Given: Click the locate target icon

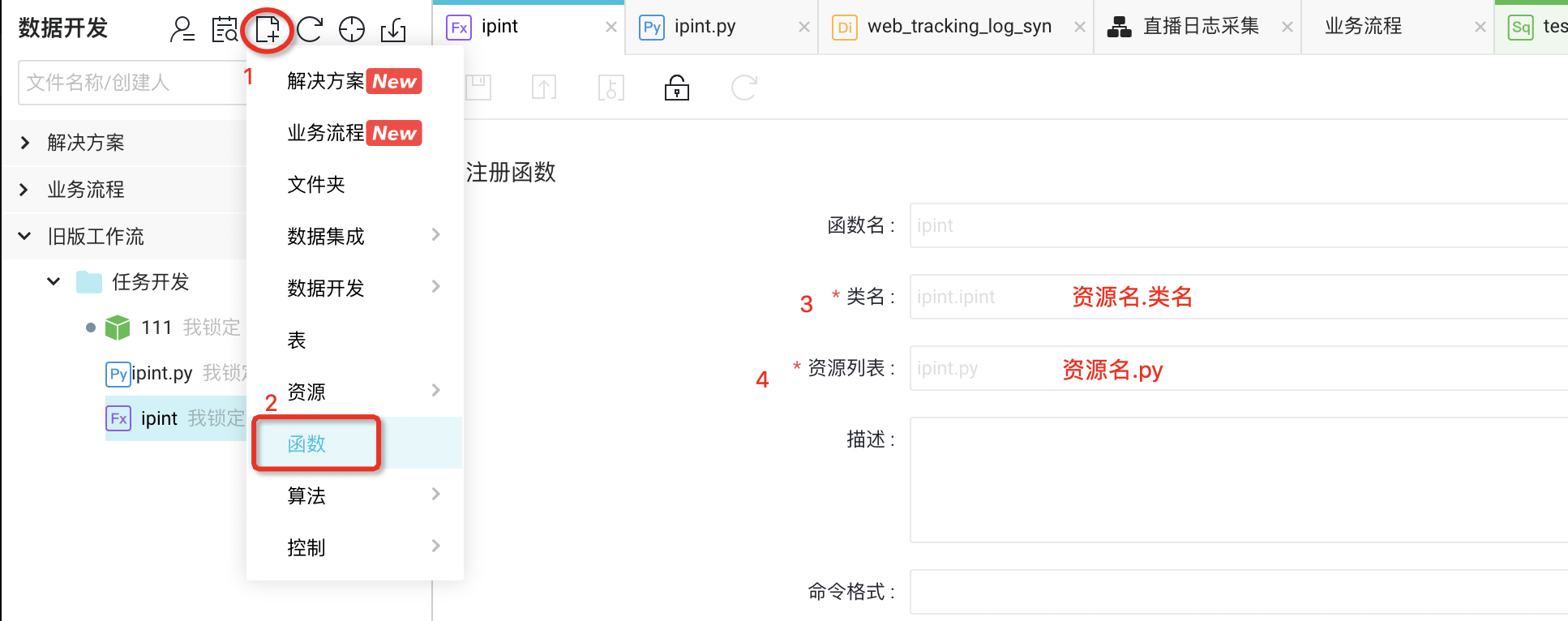Looking at the screenshot, I should click(x=352, y=29).
